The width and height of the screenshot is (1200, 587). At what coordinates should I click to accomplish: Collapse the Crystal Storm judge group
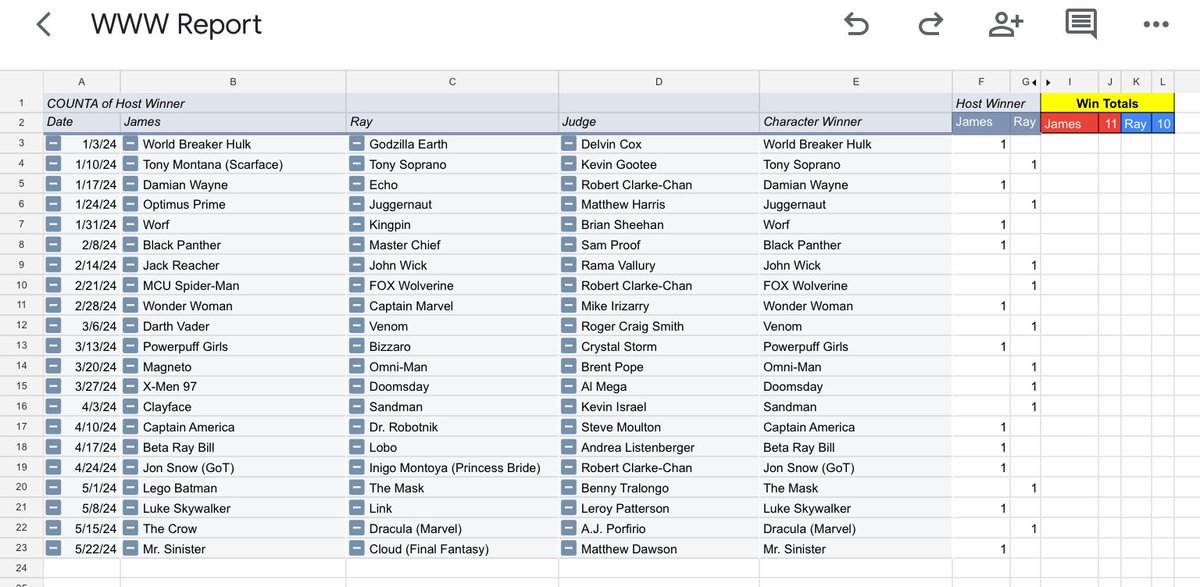pos(568,346)
